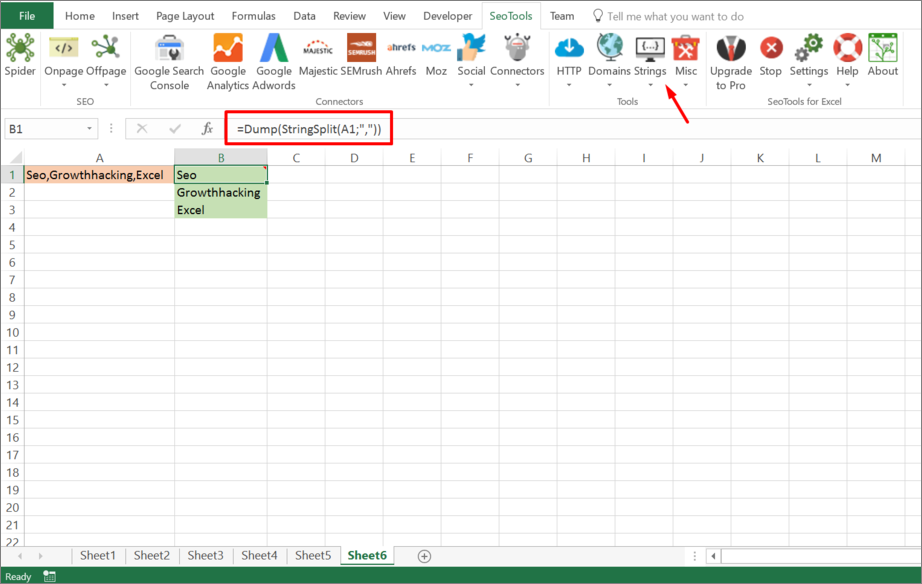This screenshot has width=922, height=584.
Task: Add a new sheet with the plus button
Action: tap(422, 555)
